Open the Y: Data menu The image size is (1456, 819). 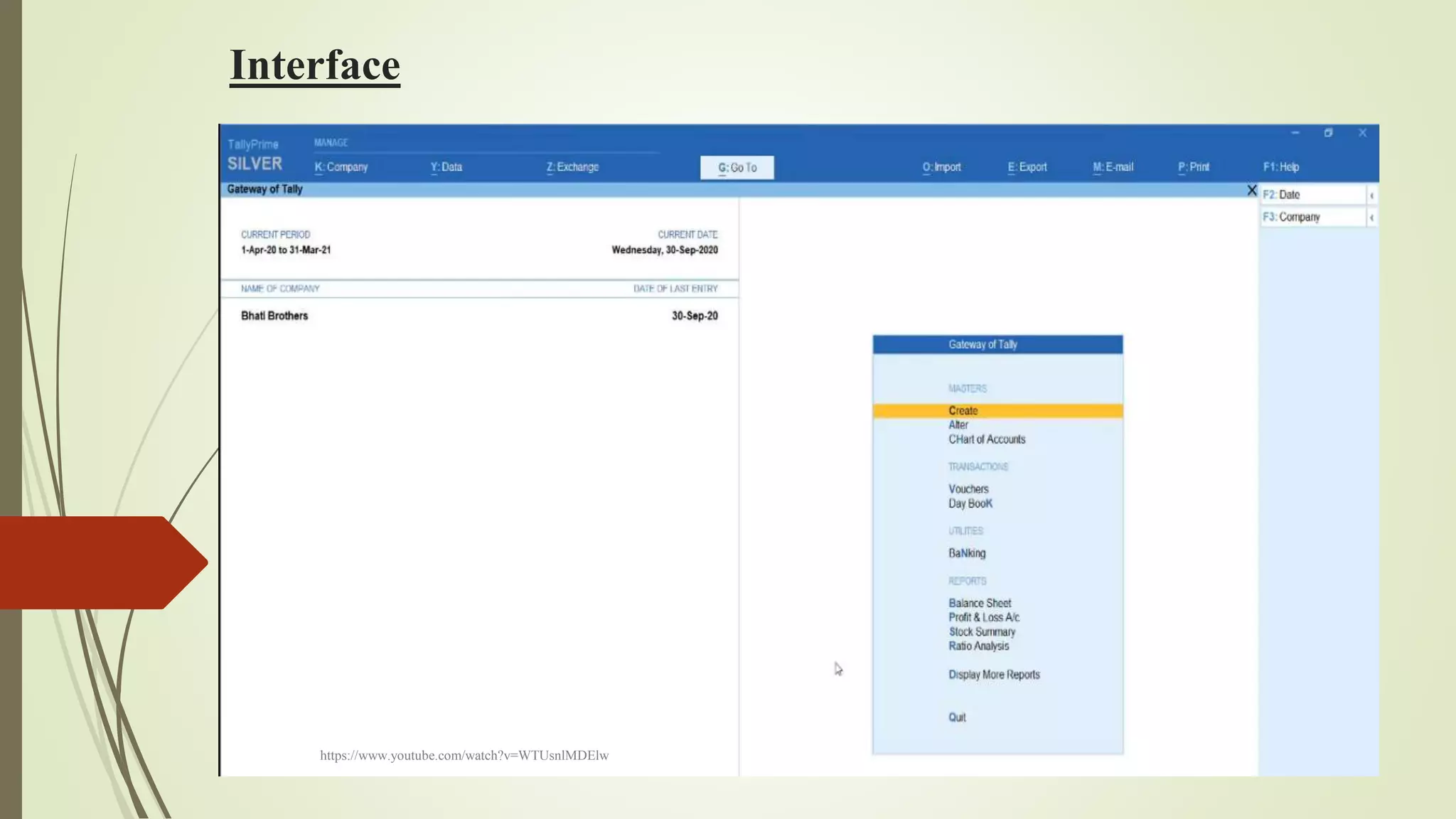coord(446,167)
